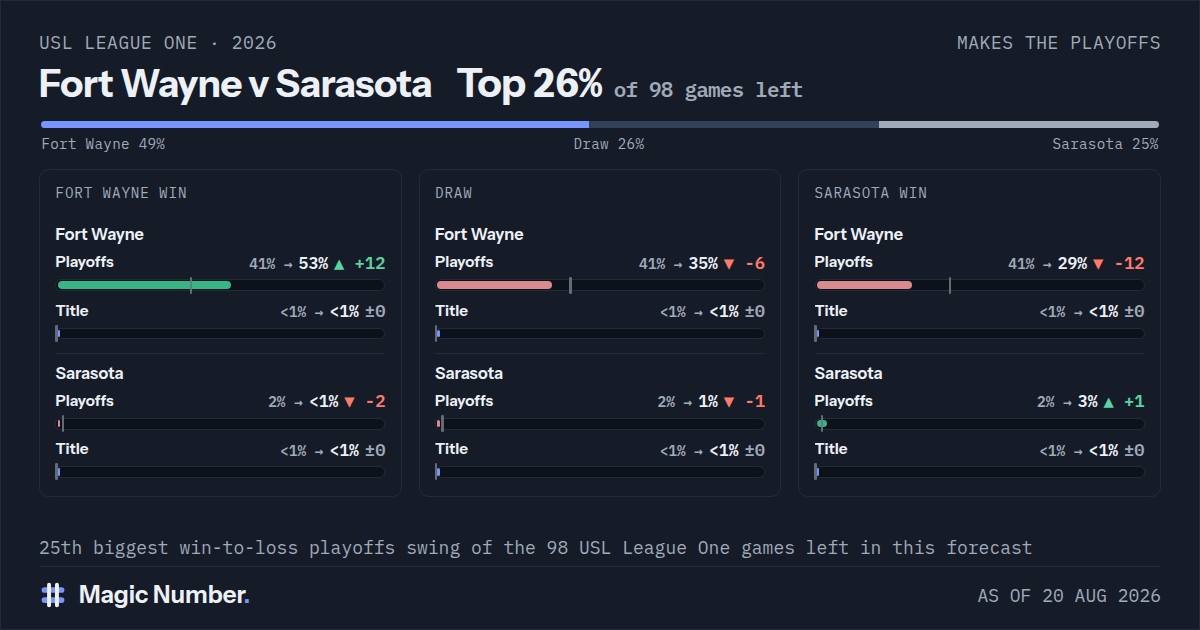The image size is (1200, 630).
Task: Select the FORT WAYNE WIN card header
Action: (121, 193)
